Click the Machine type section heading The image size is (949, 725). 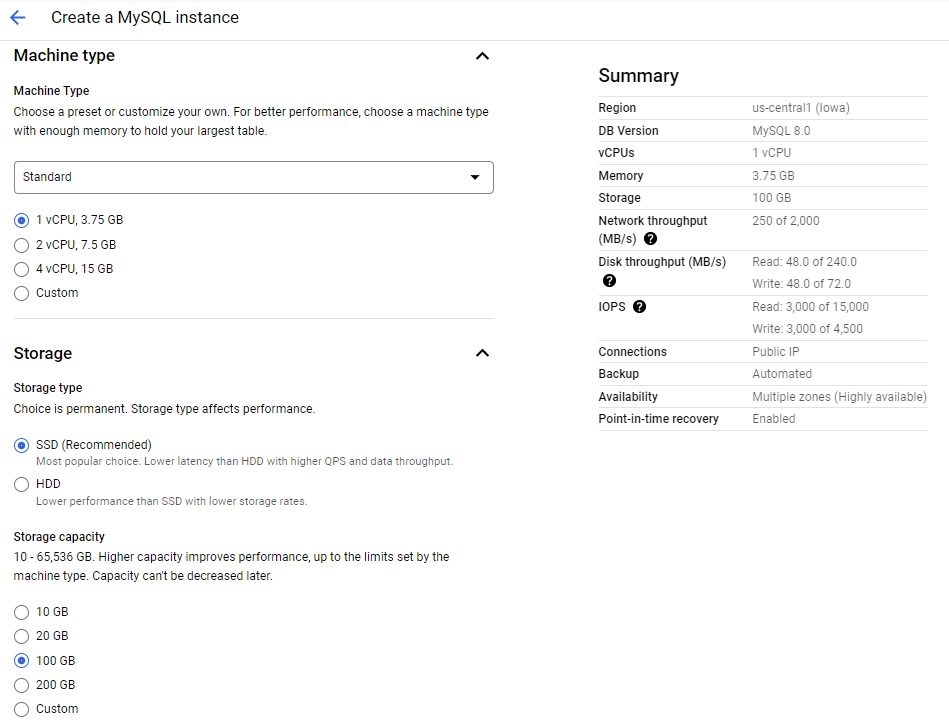(x=64, y=56)
